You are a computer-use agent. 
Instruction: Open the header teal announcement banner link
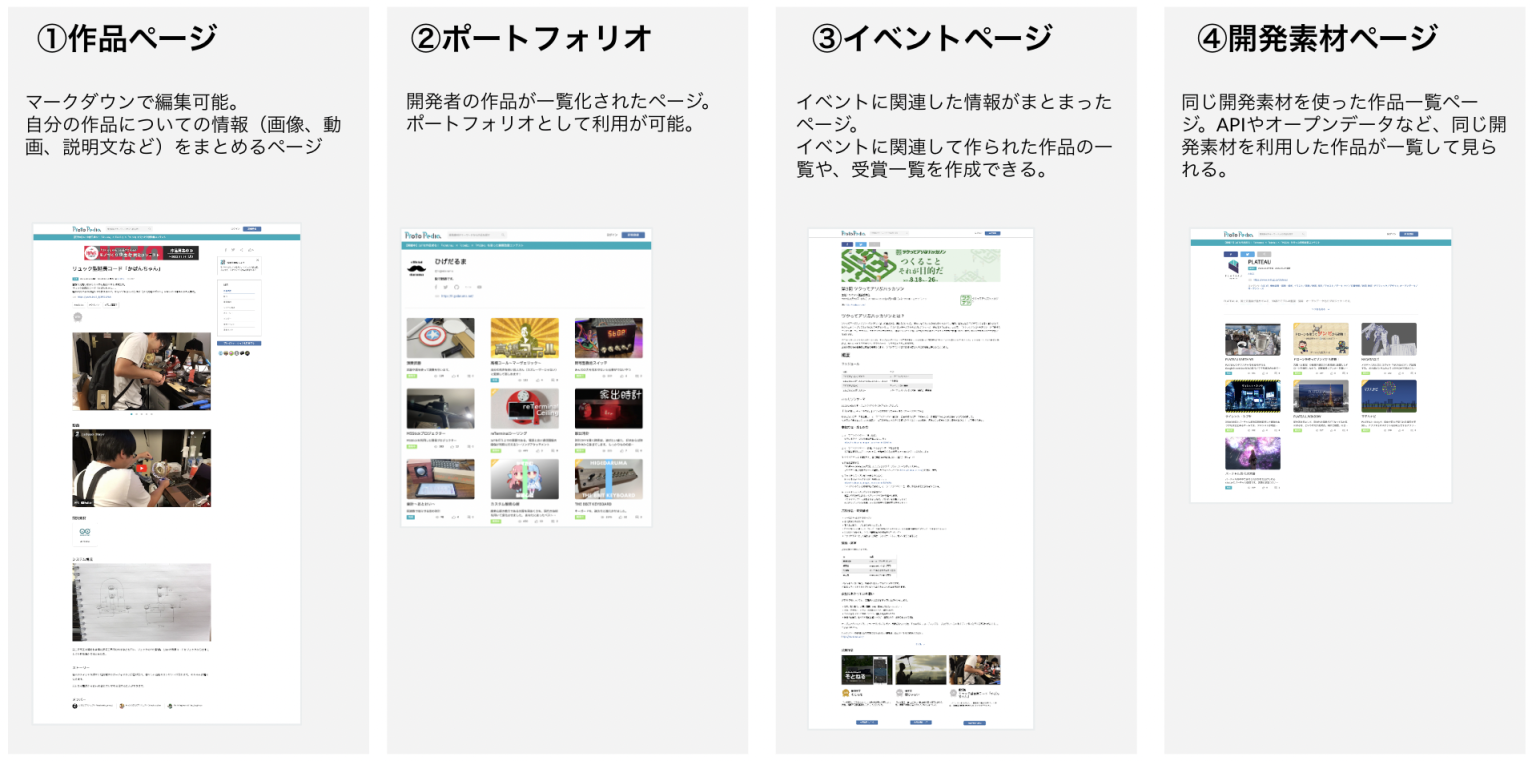[120, 237]
